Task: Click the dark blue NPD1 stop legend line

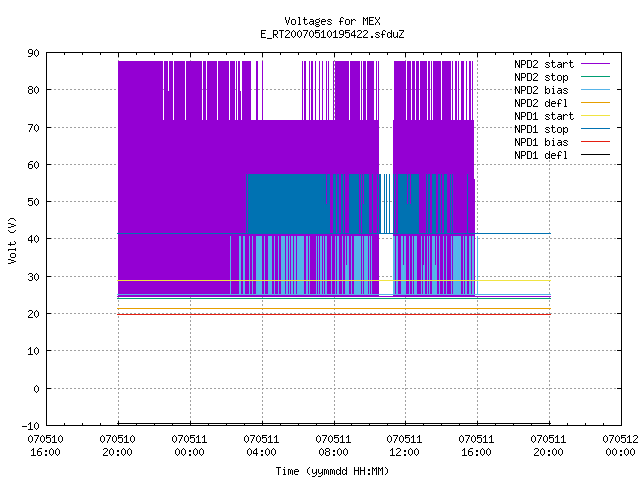Action: (595, 129)
